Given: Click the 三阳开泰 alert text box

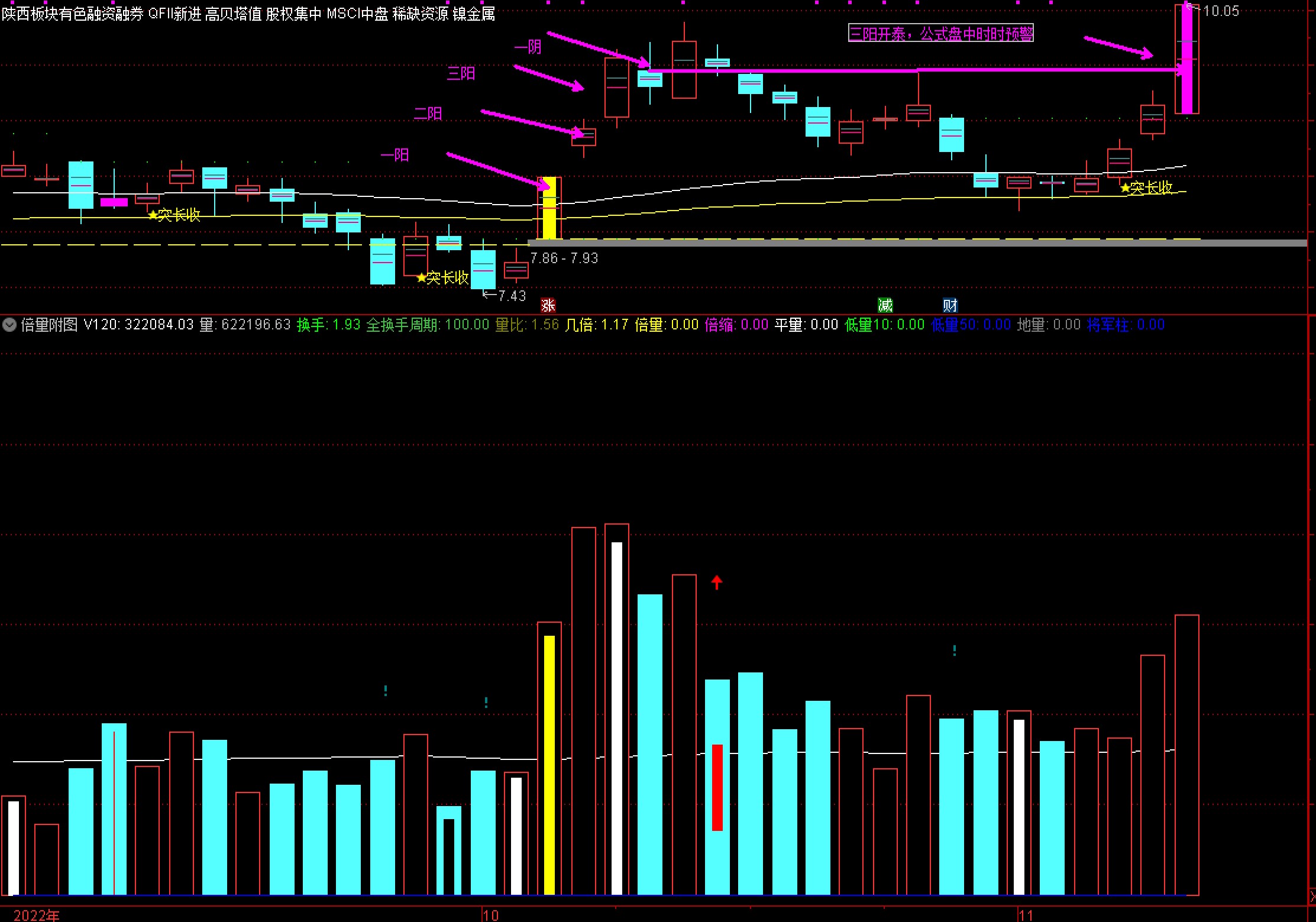Looking at the screenshot, I should pos(940,34).
